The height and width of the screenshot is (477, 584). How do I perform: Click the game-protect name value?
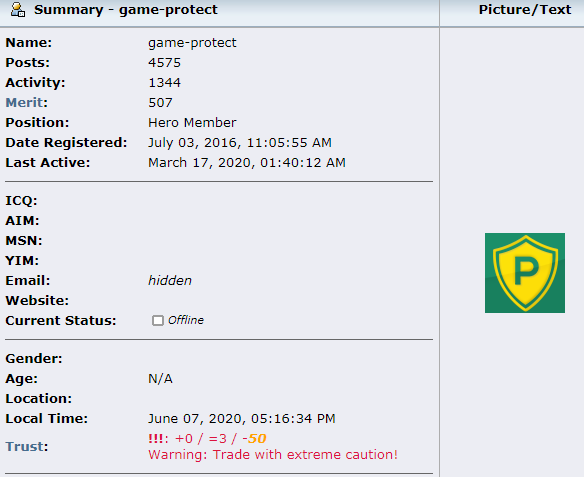(x=192, y=43)
